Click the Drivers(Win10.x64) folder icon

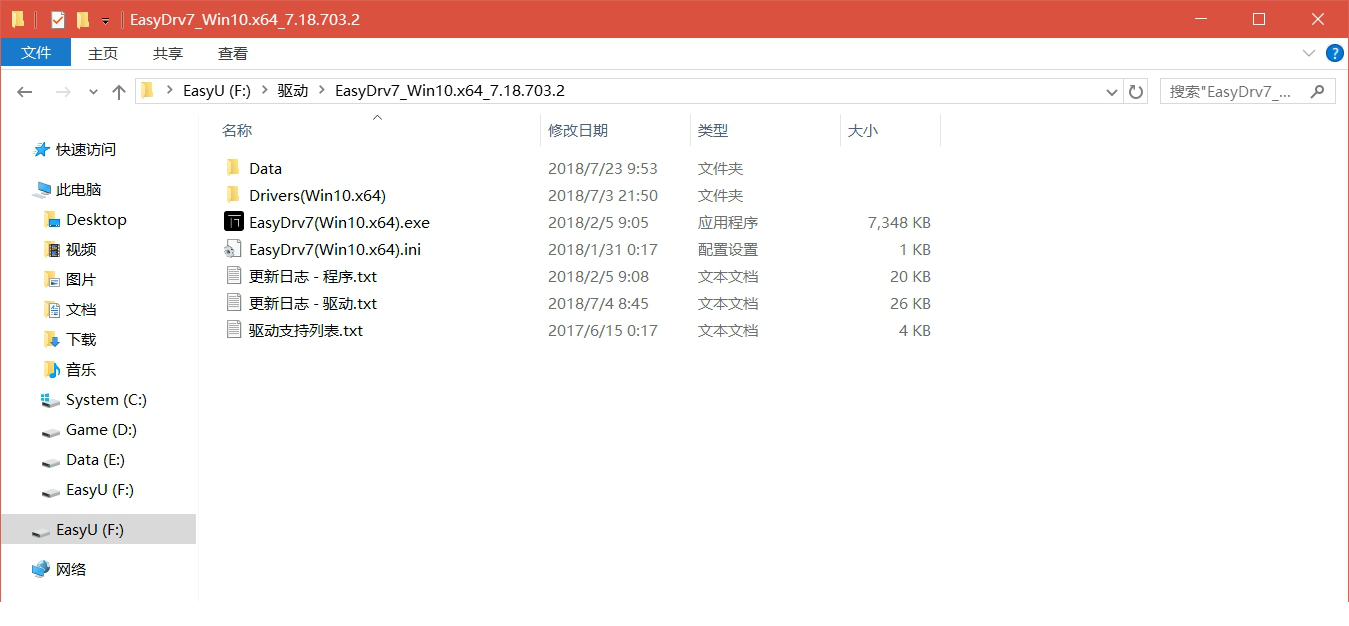click(x=233, y=195)
